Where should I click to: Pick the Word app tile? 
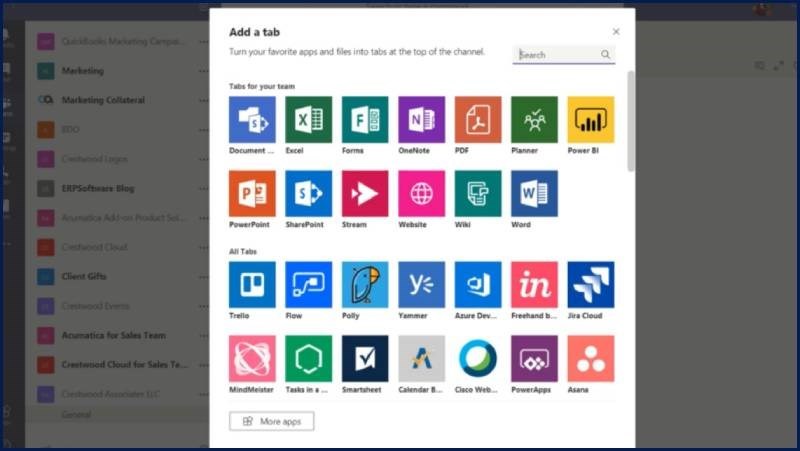534,193
